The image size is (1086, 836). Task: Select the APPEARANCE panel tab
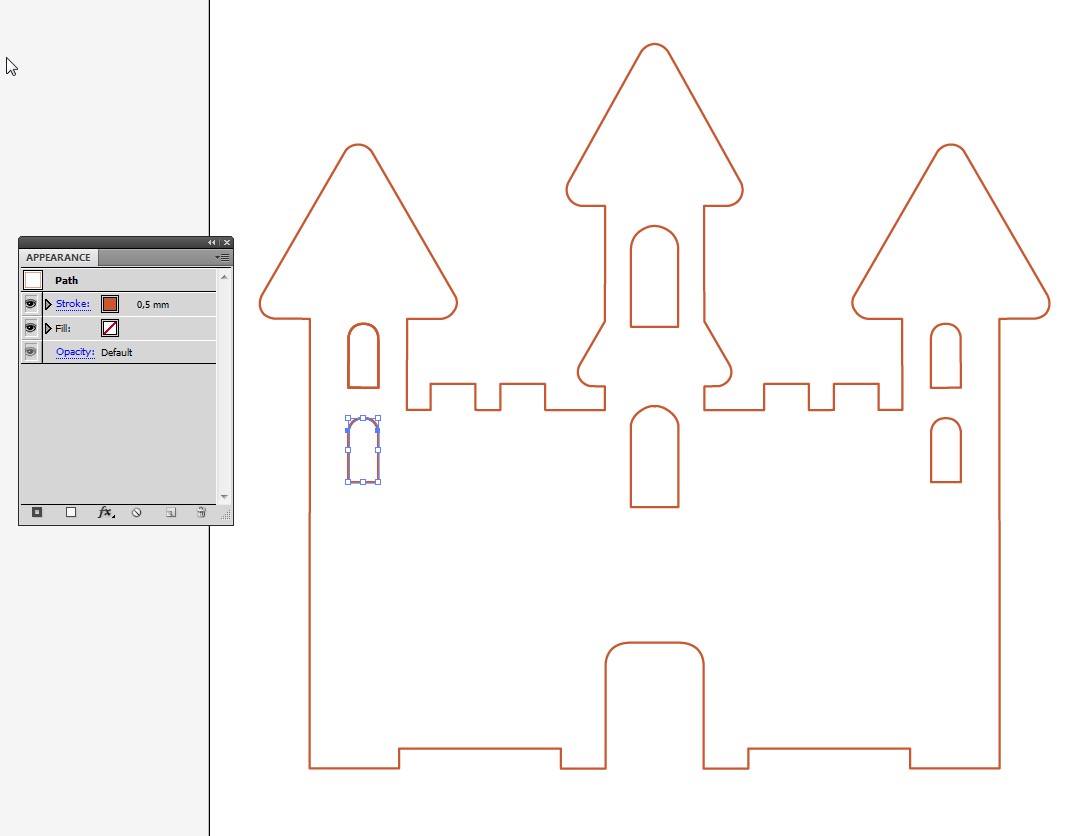tap(60, 257)
